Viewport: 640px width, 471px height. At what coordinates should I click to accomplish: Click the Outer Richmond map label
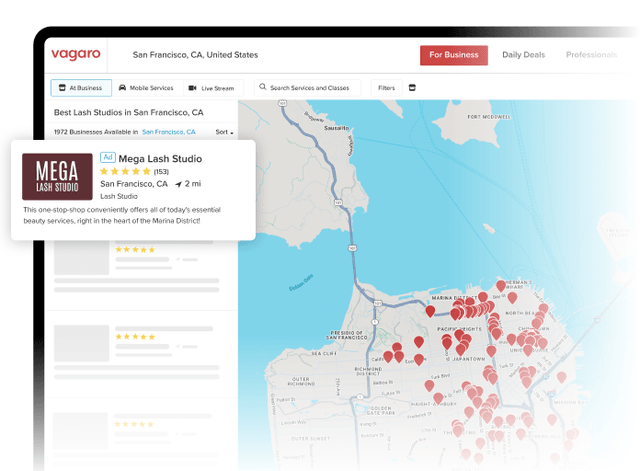301,381
